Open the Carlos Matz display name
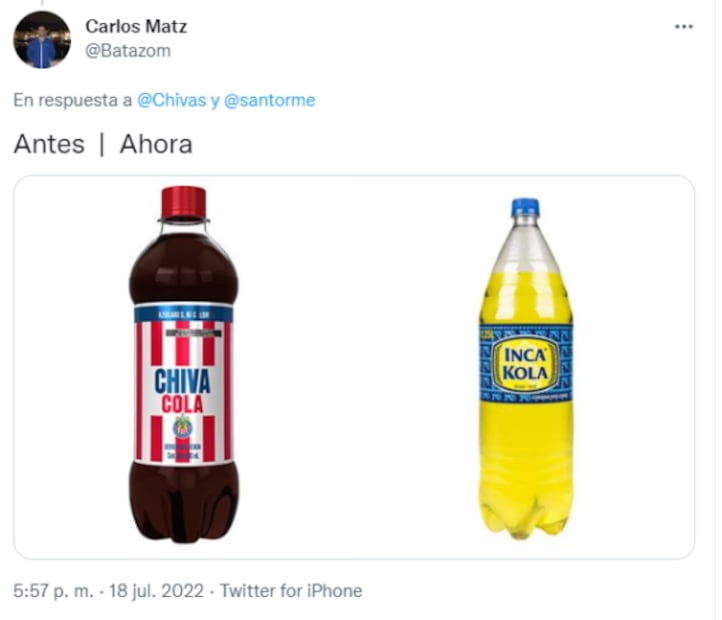Viewport: 722px width, 620px height. point(136,26)
